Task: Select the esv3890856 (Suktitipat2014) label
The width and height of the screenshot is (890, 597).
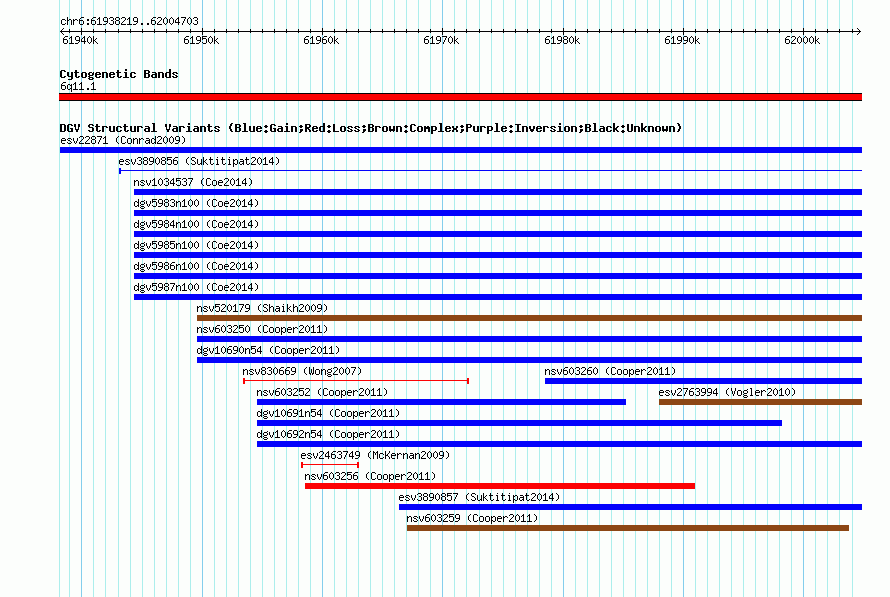Action: pos(199,161)
